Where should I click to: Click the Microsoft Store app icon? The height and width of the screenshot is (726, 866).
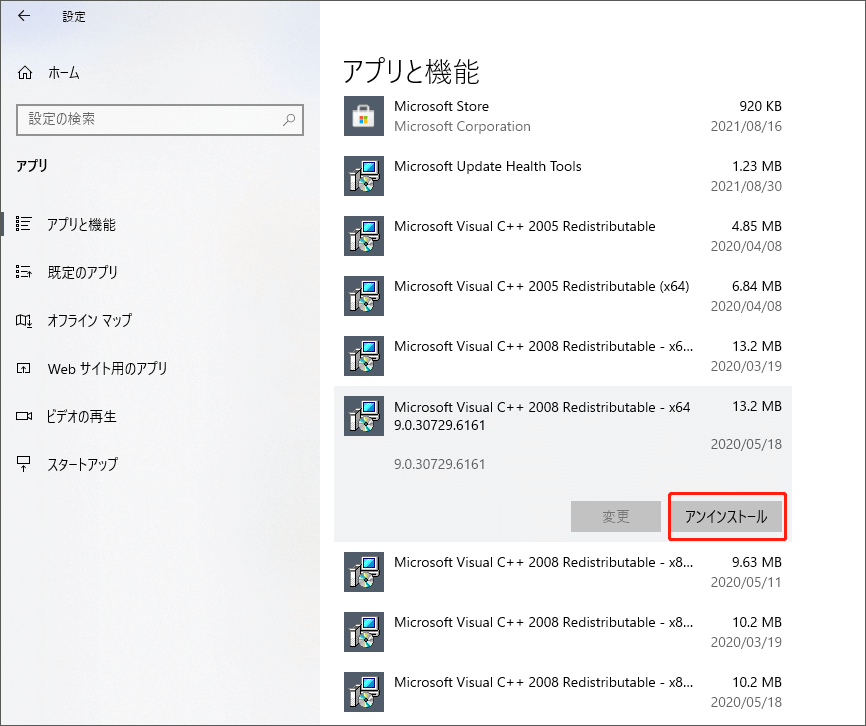[363, 116]
